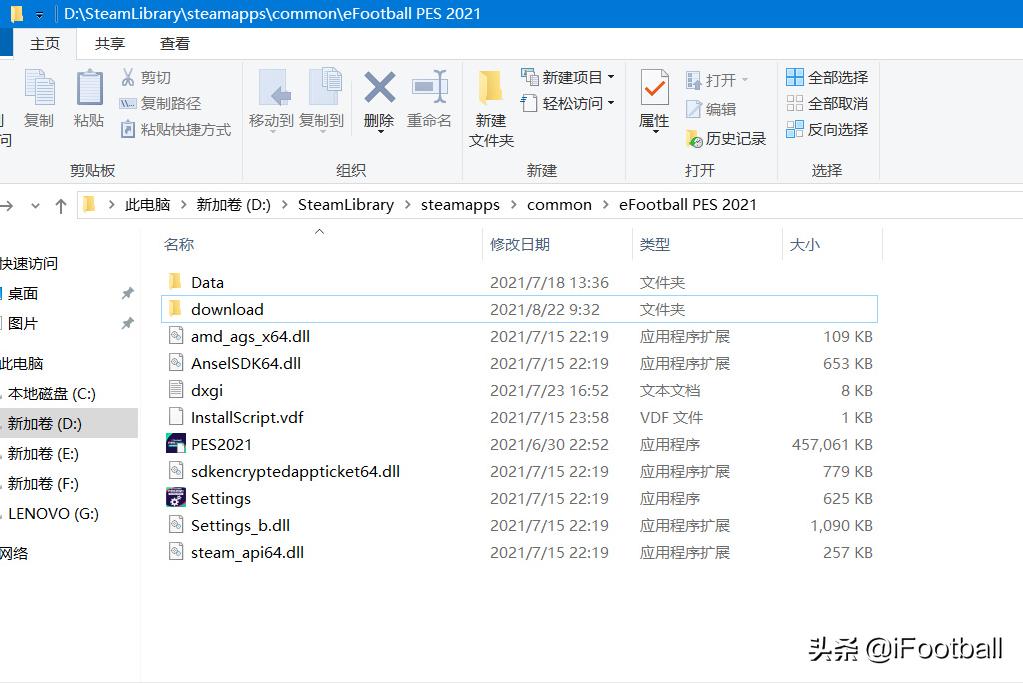The height and width of the screenshot is (683, 1023).
Task: Click the 复制 (Copy) icon
Action: click(39, 100)
